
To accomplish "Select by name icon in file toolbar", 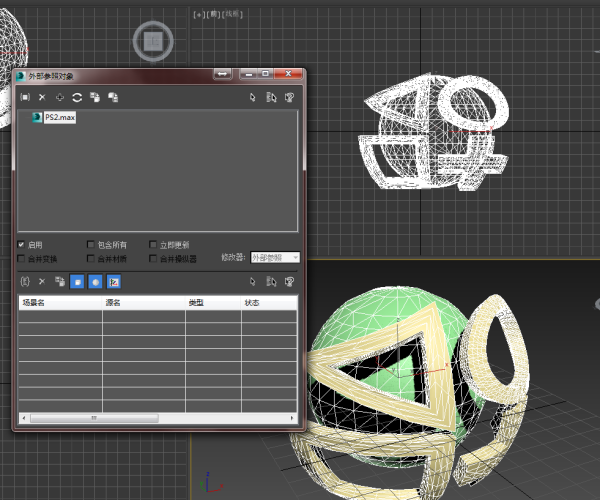I will [271, 97].
